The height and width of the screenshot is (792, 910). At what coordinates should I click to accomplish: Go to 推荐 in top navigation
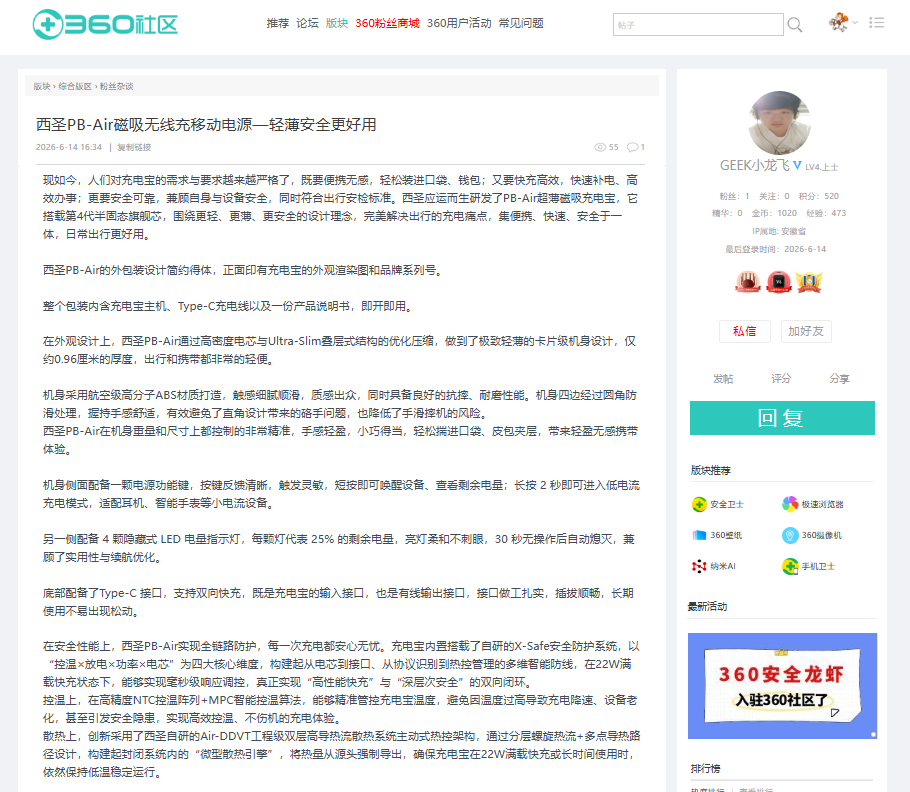(277, 23)
